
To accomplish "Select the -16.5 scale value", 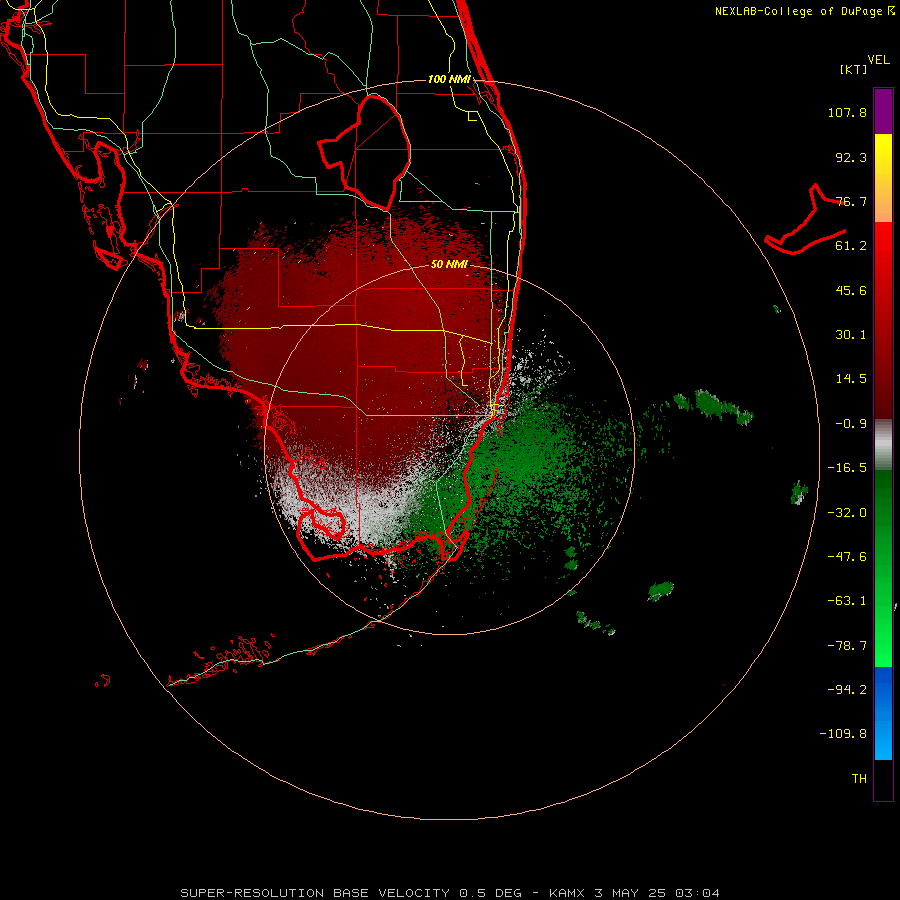I will click(847, 468).
